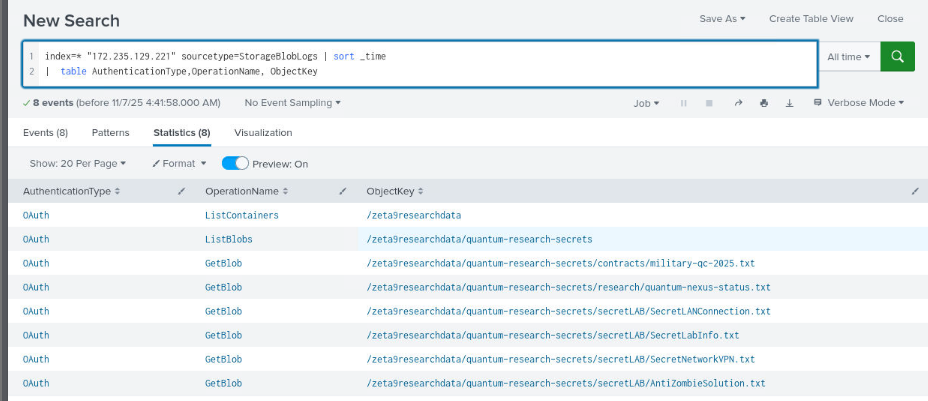Click the Close link
Viewport: 928px width, 401px height.
(890, 19)
